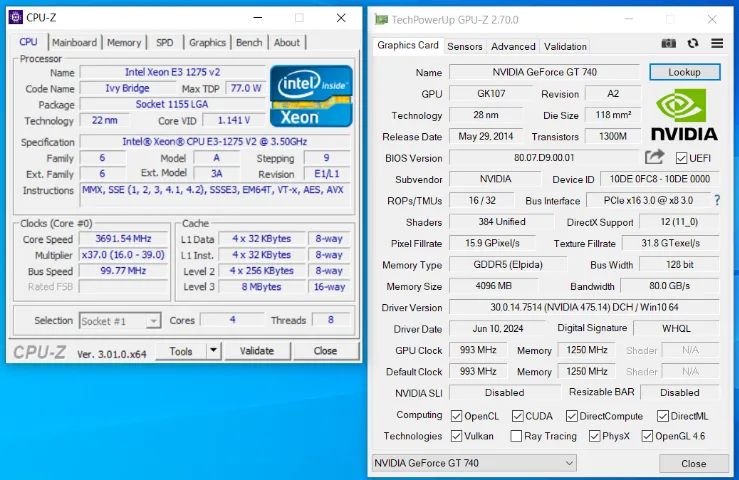Image resolution: width=739 pixels, height=480 pixels.
Task: Click the Memory Size 4096 MB value
Action: click(x=493, y=286)
